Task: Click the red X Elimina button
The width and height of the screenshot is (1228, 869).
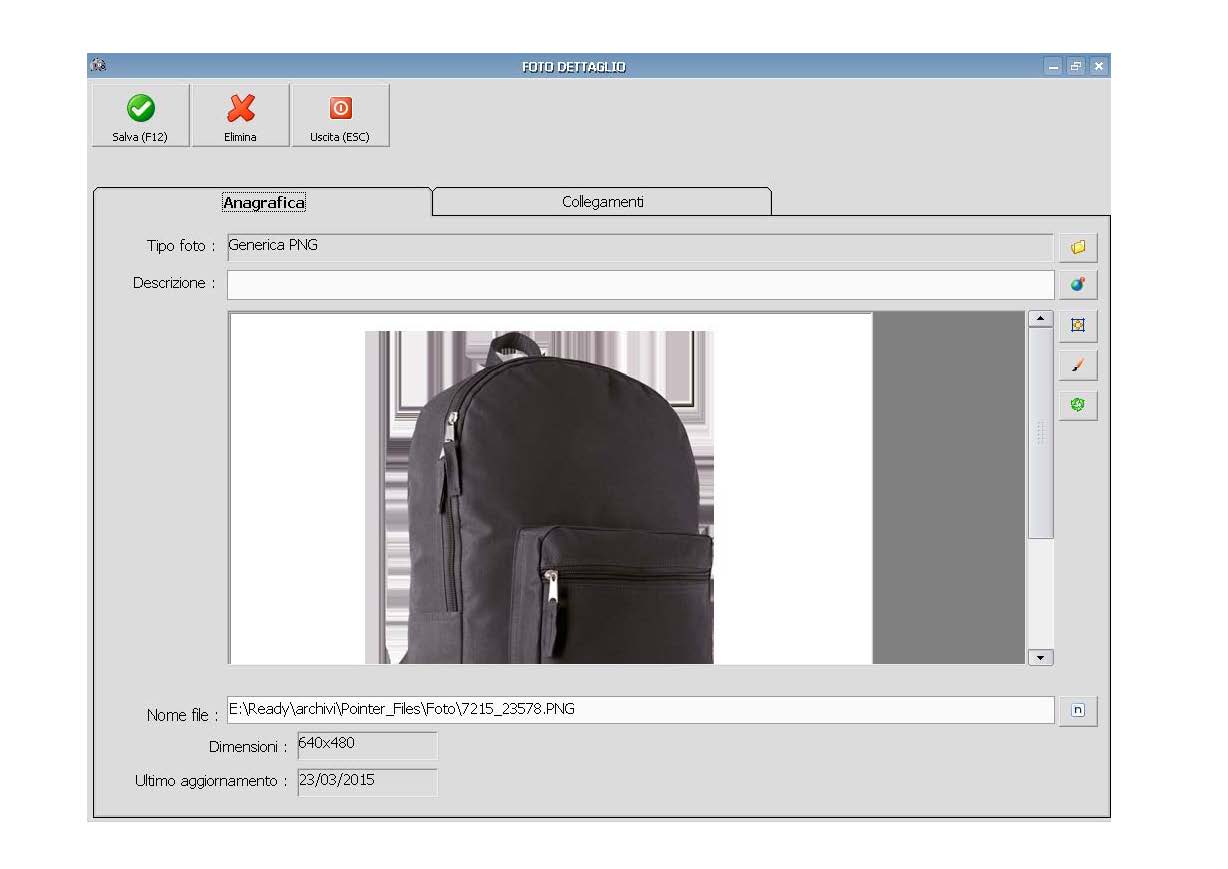Action: coord(240,116)
